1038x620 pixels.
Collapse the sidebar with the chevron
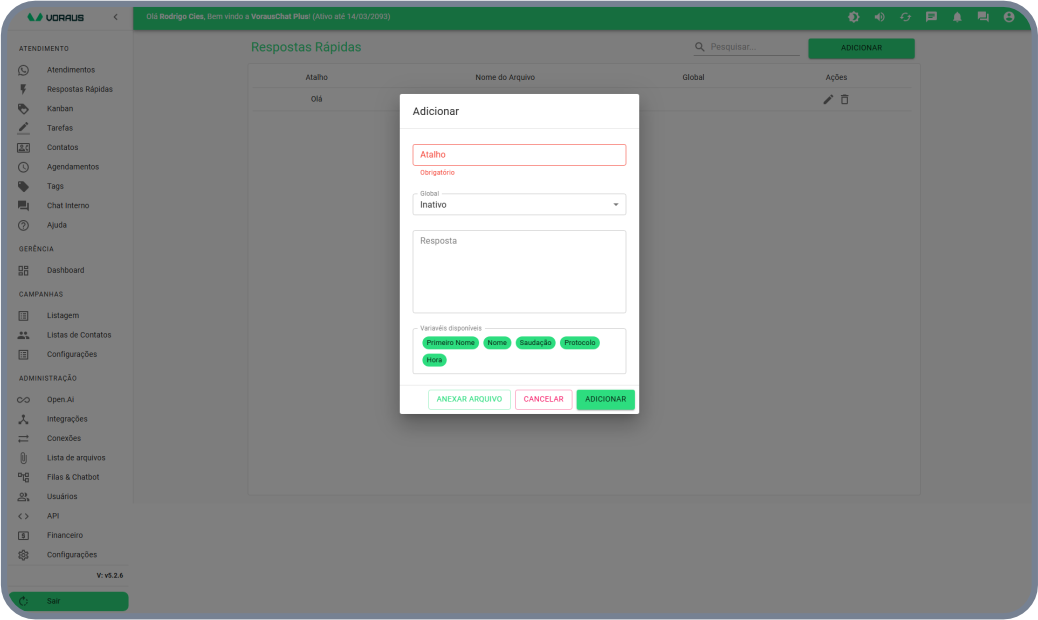coord(115,17)
